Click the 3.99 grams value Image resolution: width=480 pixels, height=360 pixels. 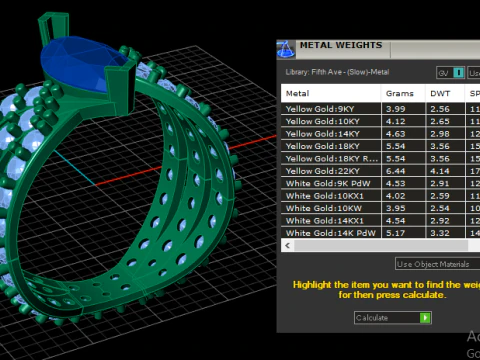click(x=396, y=109)
